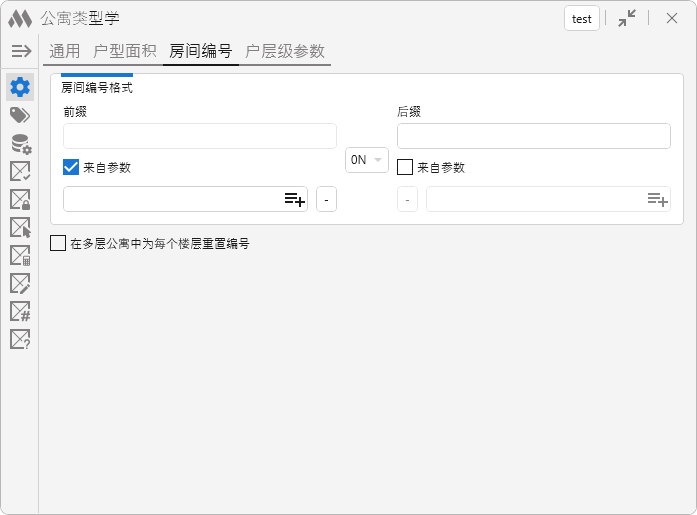Select the room with calculator icon
697x515 pixels.
click(x=20, y=256)
